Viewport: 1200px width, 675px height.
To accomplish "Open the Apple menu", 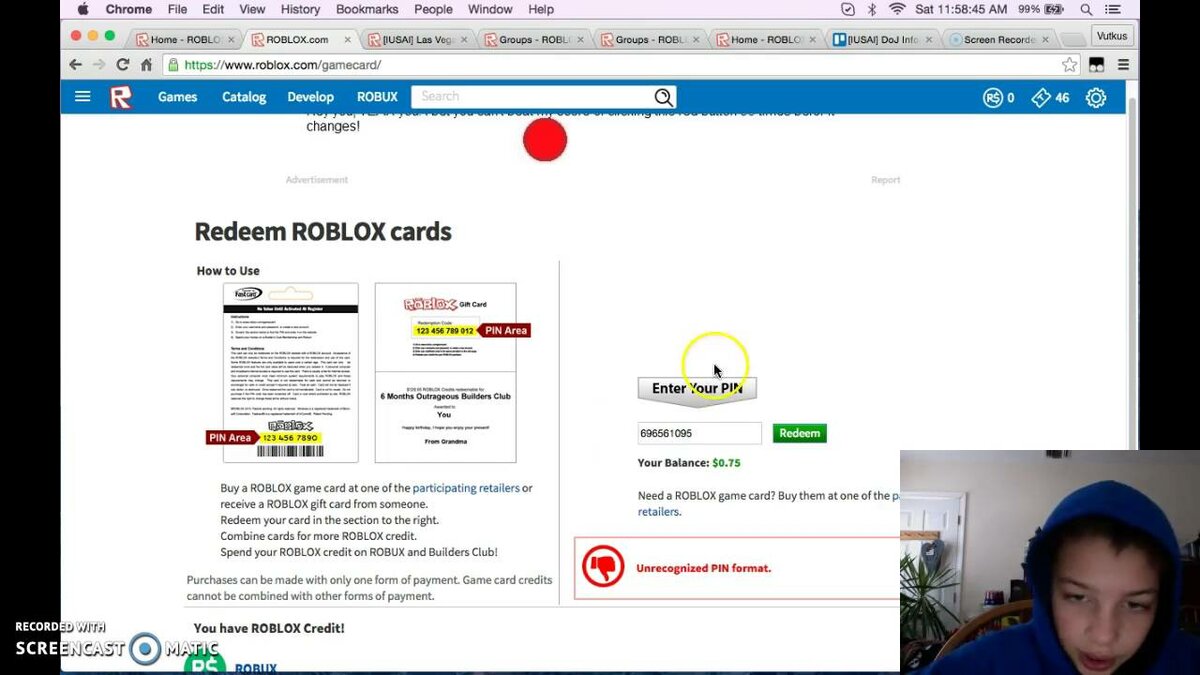I will (x=83, y=9).
